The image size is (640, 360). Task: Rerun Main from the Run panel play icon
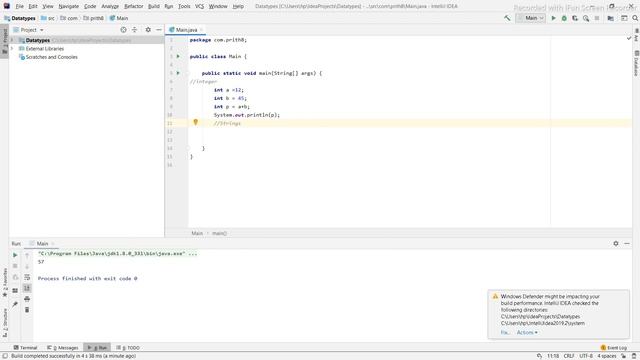click(15, 255)
